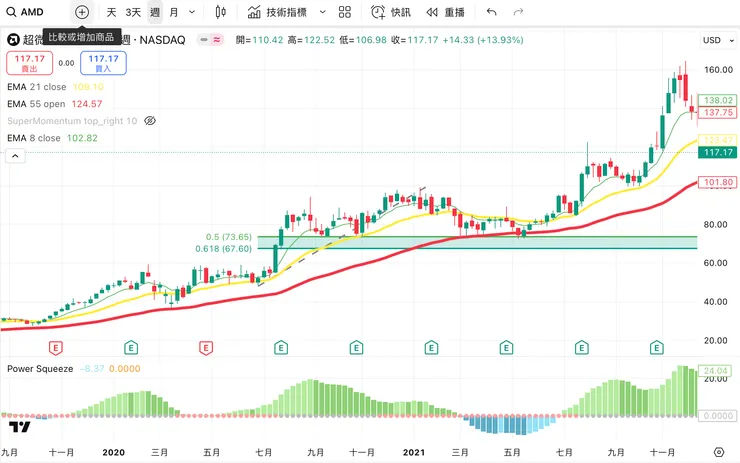Click the 137.75 red price label on axis

[x=717, y=112]
